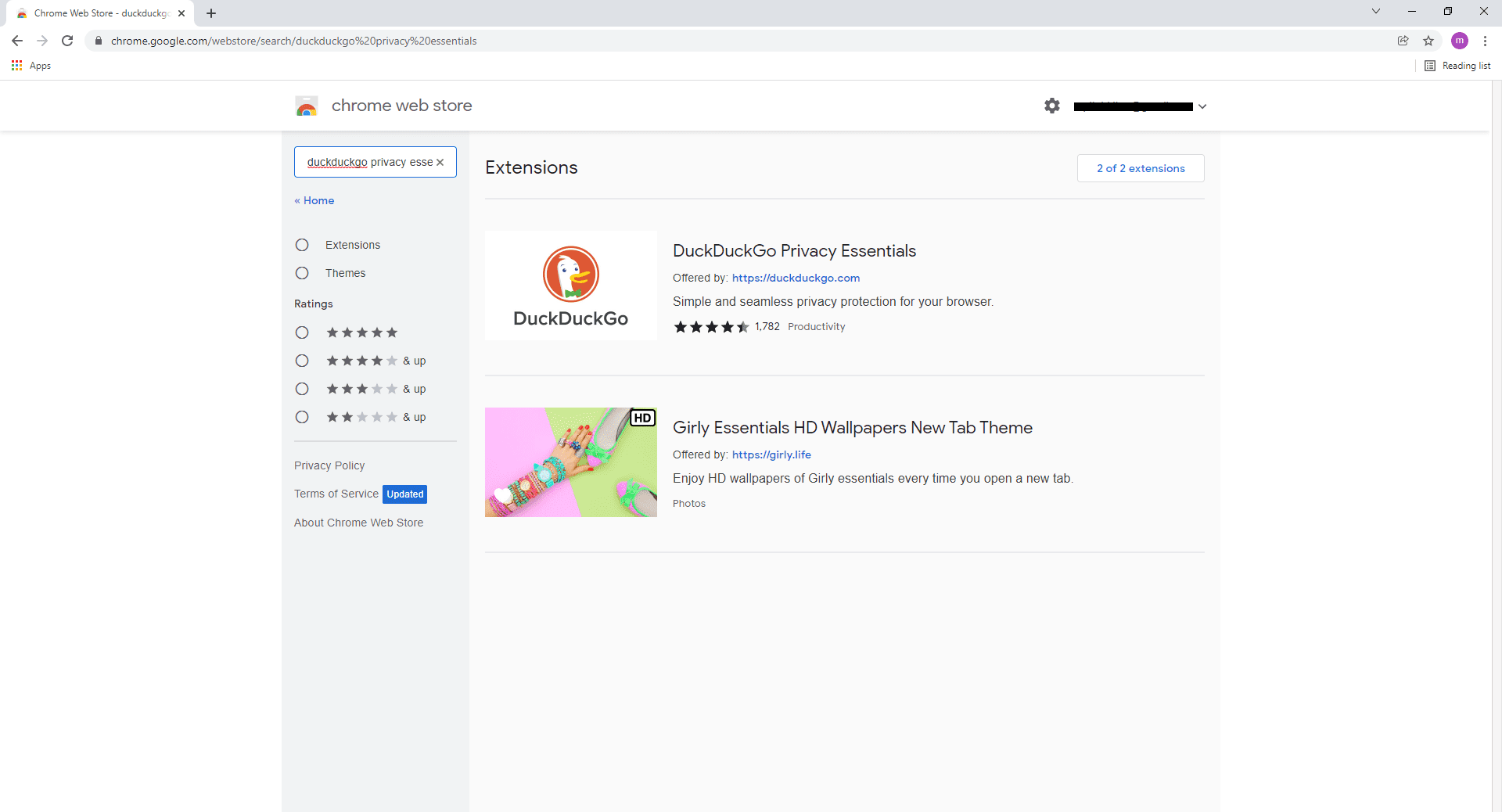The height and width of the screenshot is (812, 1502).
Task: Expand the account dropdown arrow
Action: (1202, 106)
